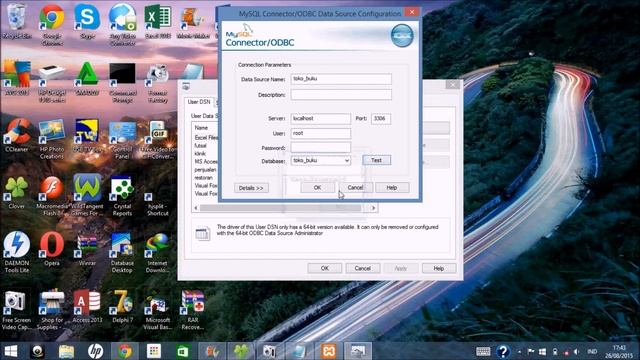640x360 pixels.
Task: Open the Control Panel desktop shortcut
Action: tap(122, 139)
